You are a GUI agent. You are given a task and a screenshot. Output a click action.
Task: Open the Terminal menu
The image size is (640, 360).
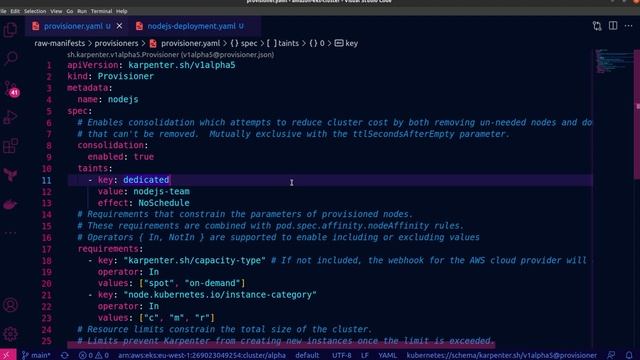tap(101, 11)
